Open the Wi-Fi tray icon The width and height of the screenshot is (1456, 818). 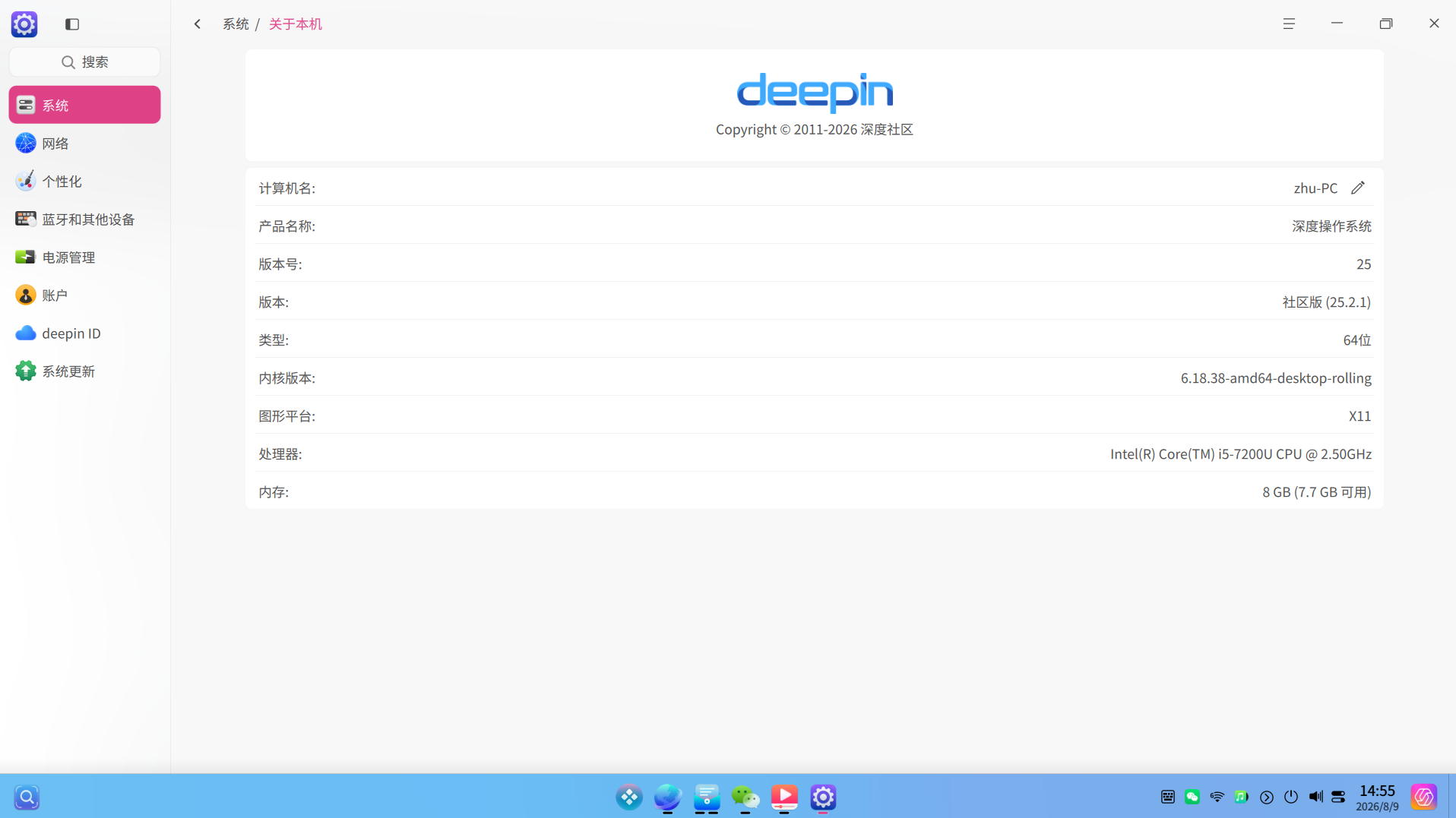[x=1217, y=797]
